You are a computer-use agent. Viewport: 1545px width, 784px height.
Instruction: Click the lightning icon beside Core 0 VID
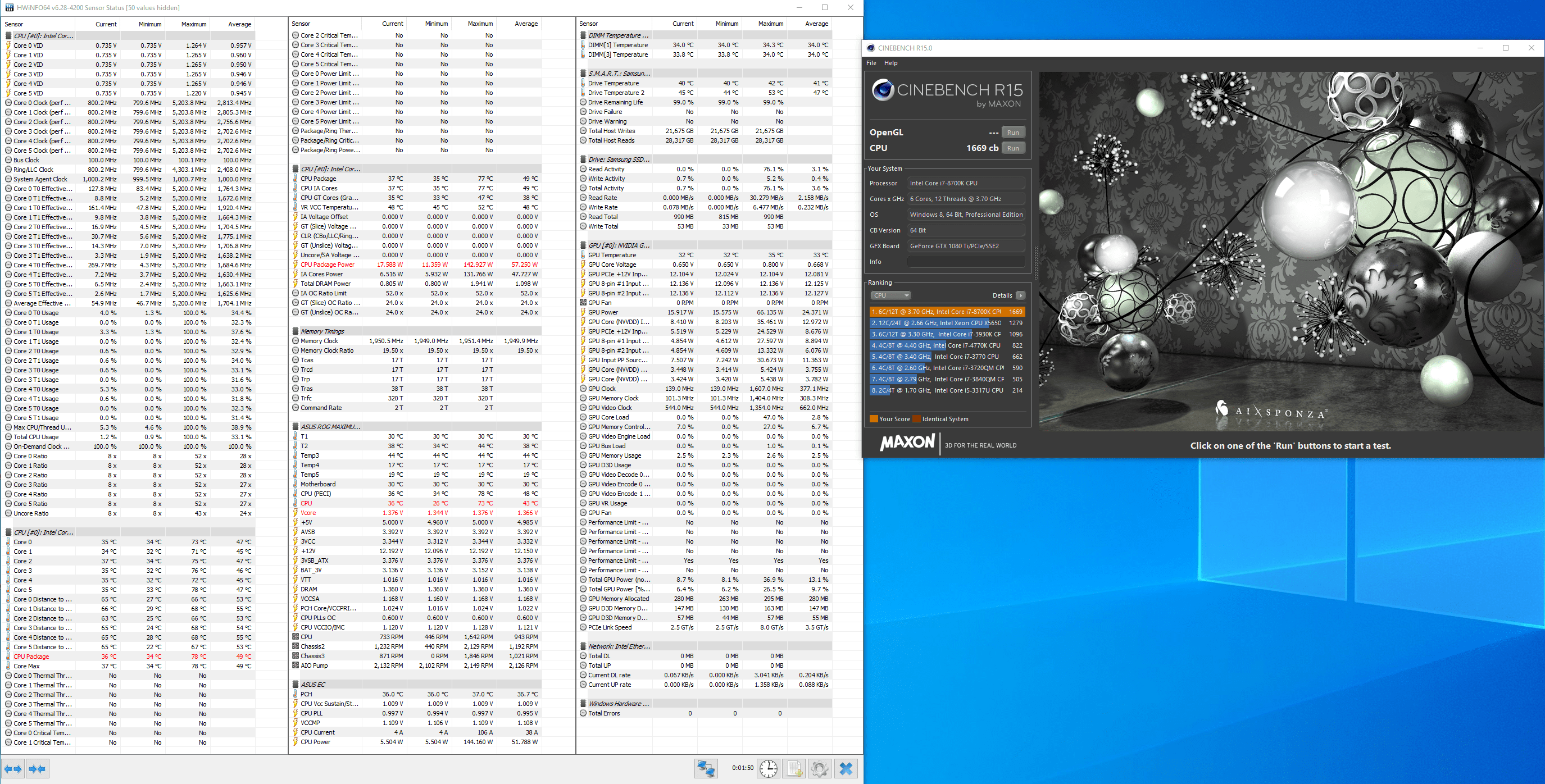[8, 45]
